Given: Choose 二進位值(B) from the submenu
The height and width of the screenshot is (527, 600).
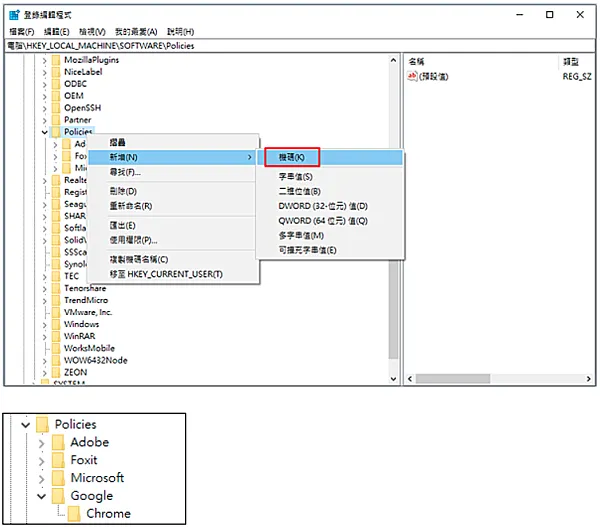Looking at the screenshot, I should pyautogui.click(x=299, y=191).
